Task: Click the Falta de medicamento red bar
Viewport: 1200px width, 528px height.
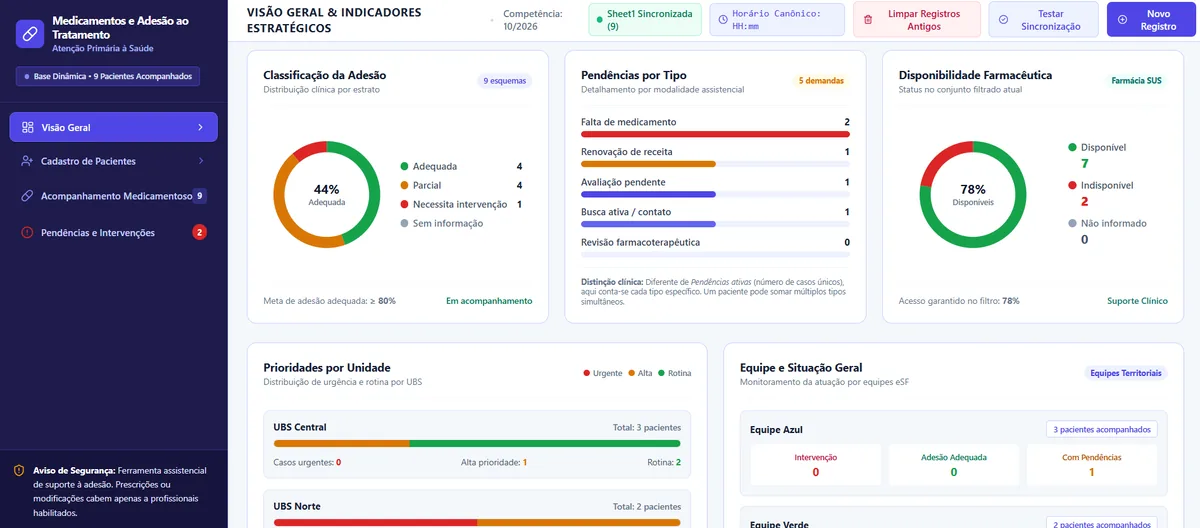Action: [x=715, y=134]
